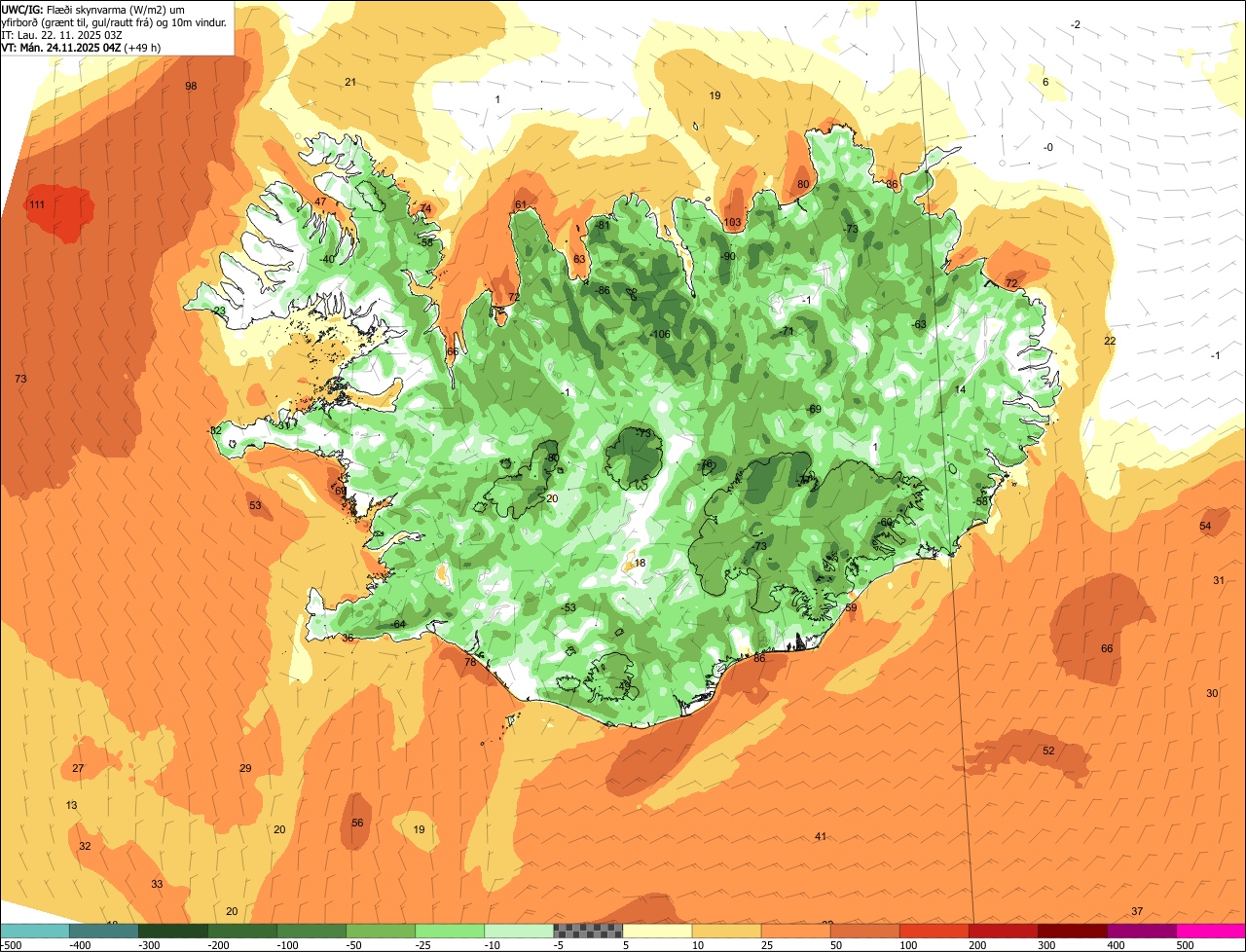Click the valid time text 'VT: Mán. 24.11.2025 04Z'

(x=61, y=47)
